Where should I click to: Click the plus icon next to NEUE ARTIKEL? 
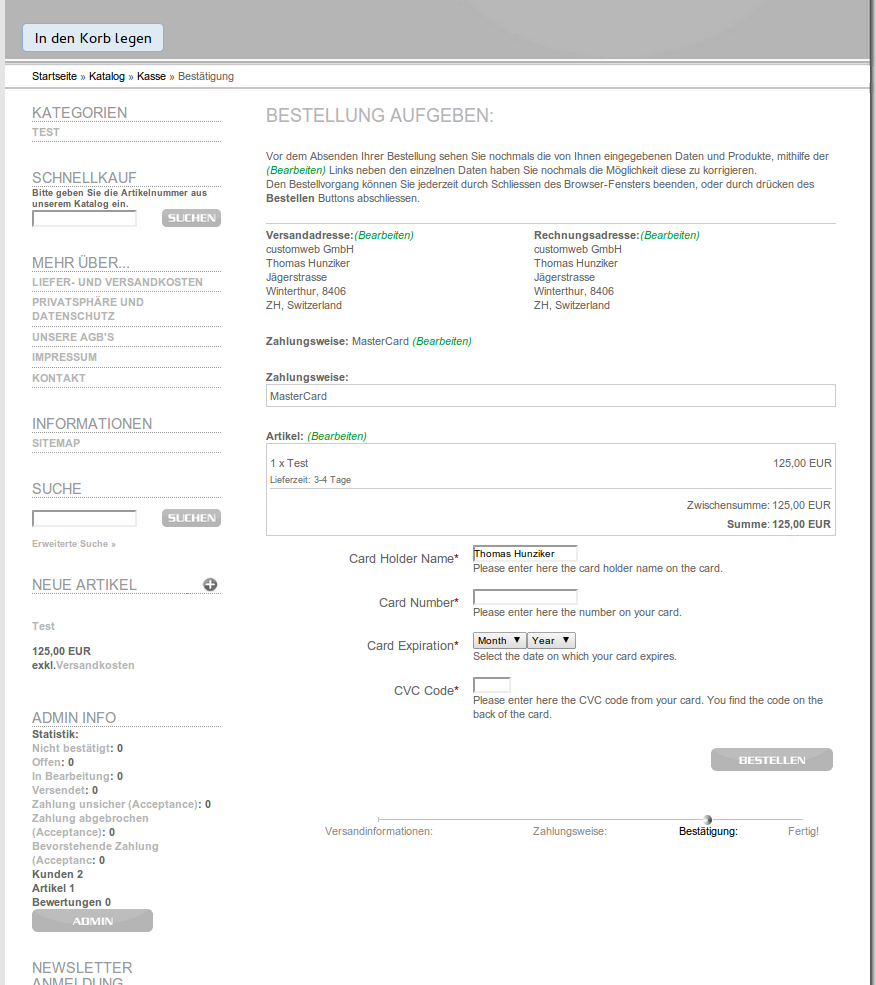[x=209, y=584]
